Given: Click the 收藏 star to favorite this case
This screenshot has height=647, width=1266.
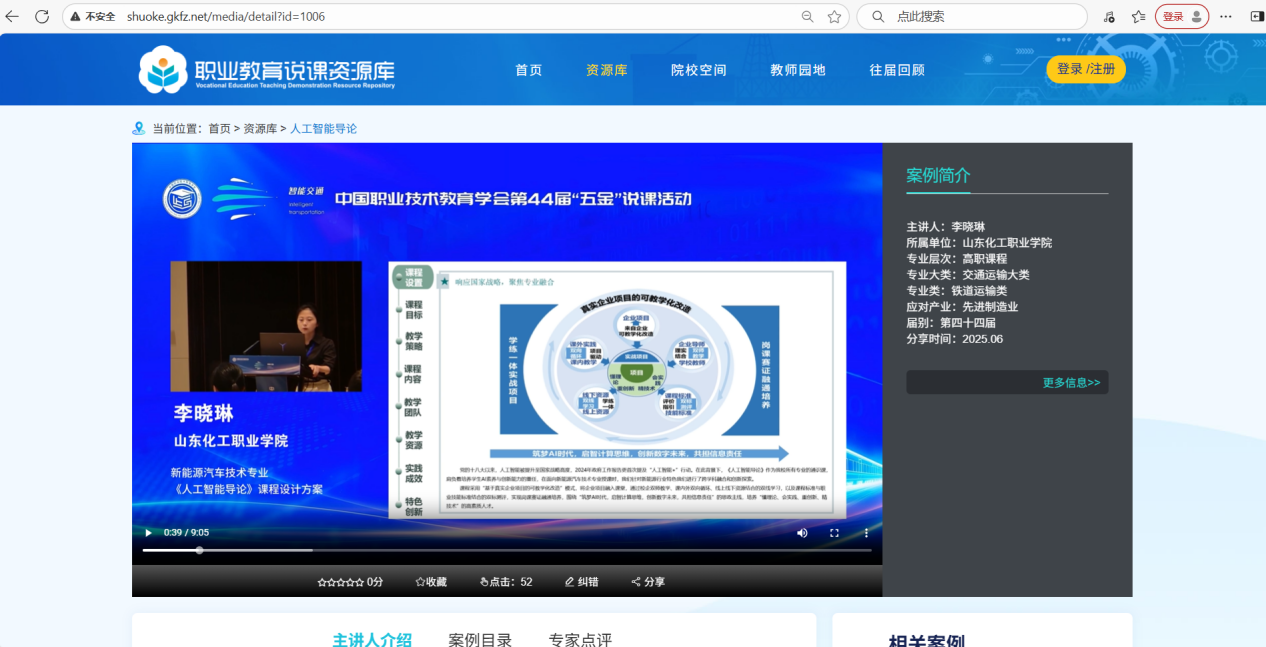Looking at the screenshot, I should 431,582.
